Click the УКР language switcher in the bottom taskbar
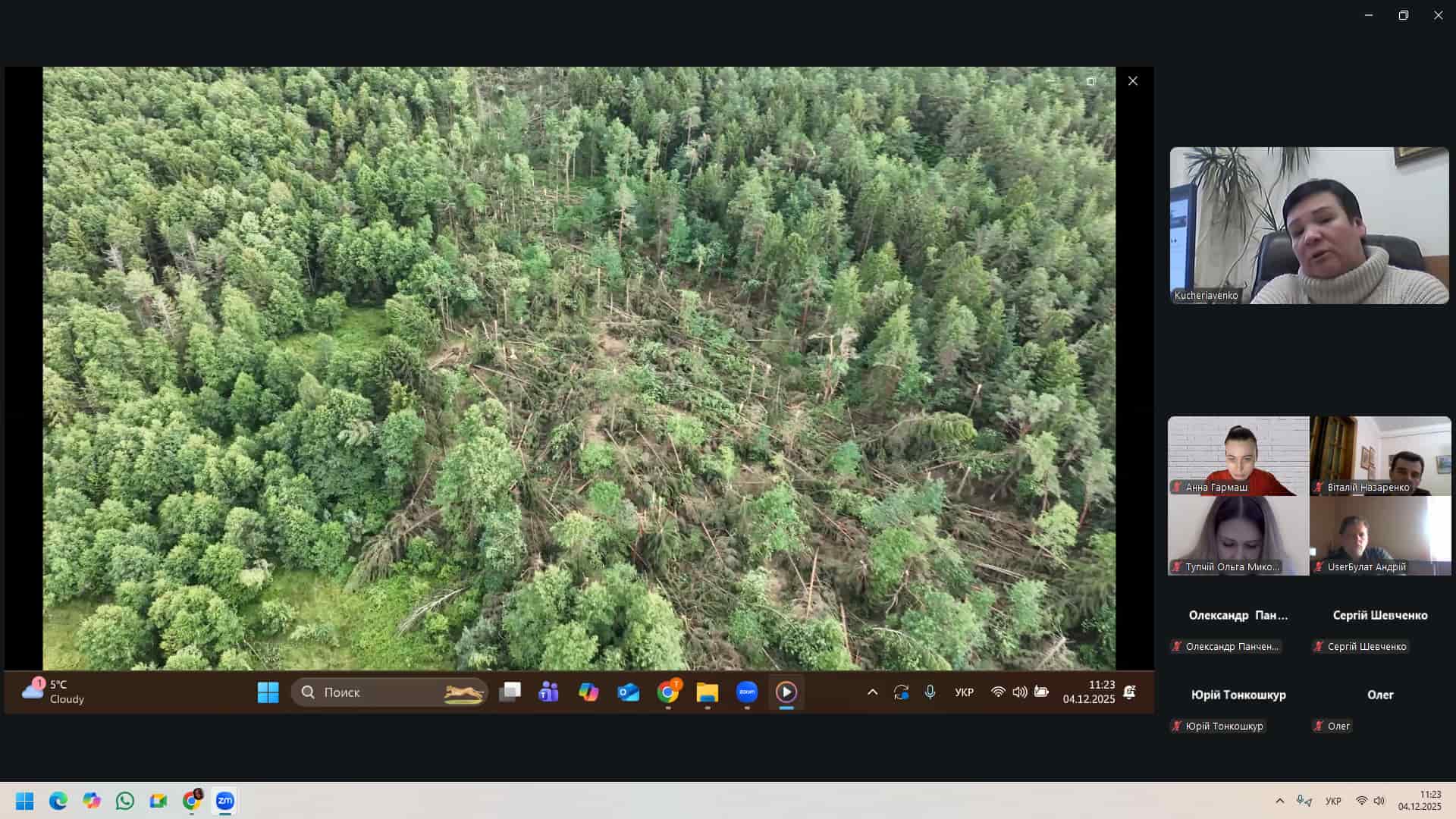Image resolution: width=1456 pixels, height=819 pixels. [x=1333, y=801]
